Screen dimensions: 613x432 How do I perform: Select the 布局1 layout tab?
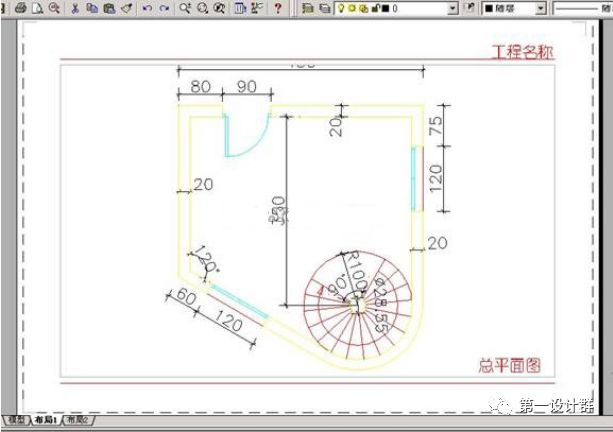(x=46, y=420)
